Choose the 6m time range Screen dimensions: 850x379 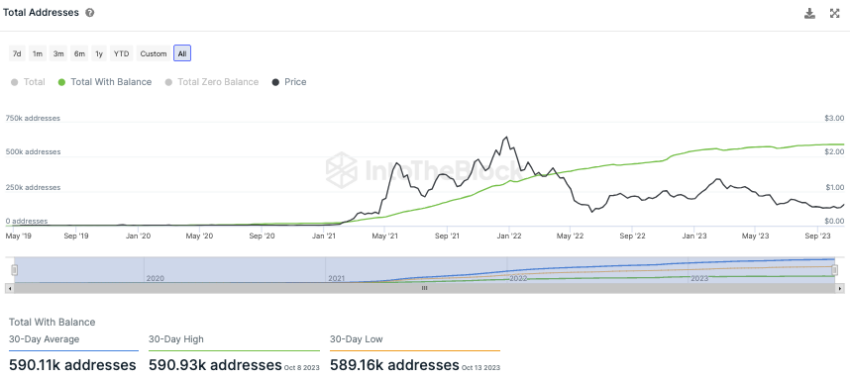[80, 54]
